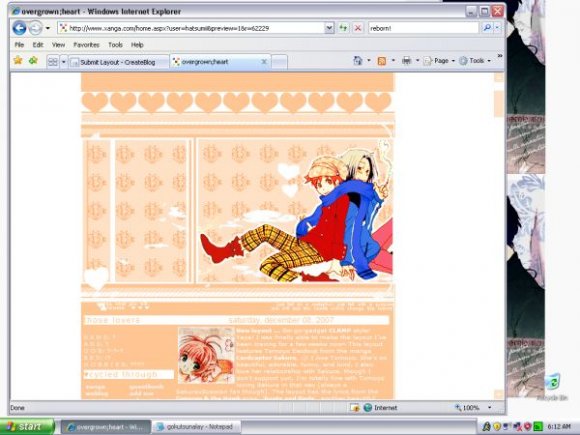Click the green system tray icon

point(537,427)
